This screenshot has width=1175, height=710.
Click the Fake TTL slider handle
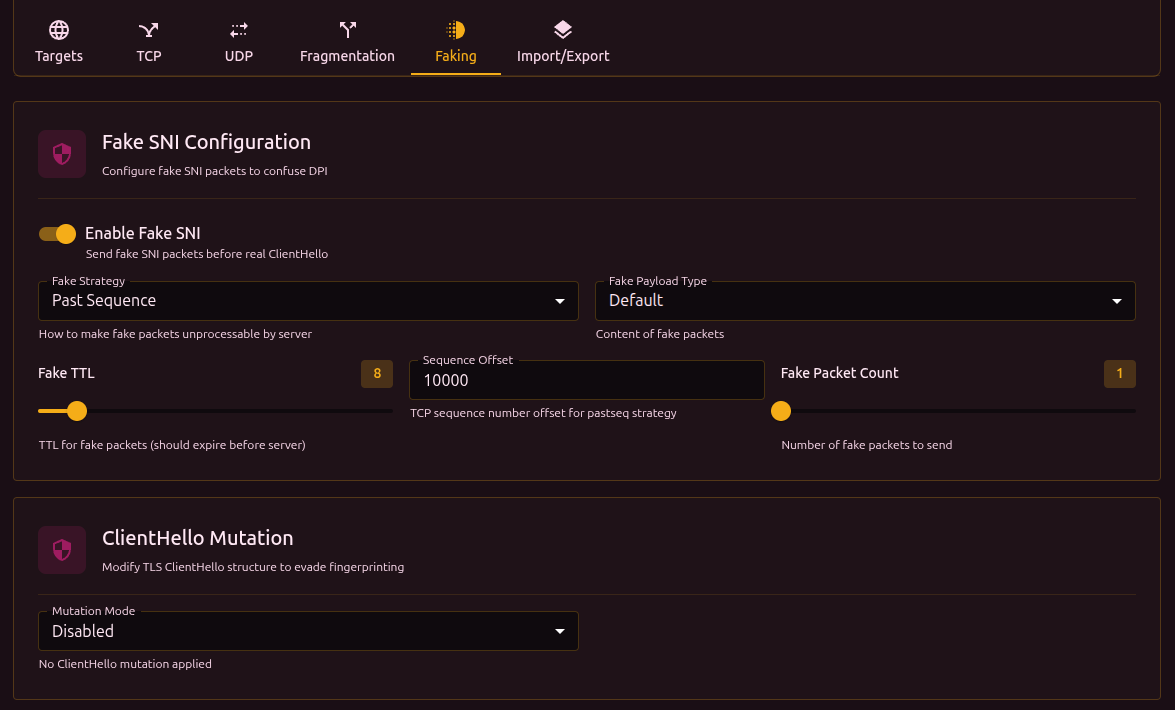pos(76,411)
